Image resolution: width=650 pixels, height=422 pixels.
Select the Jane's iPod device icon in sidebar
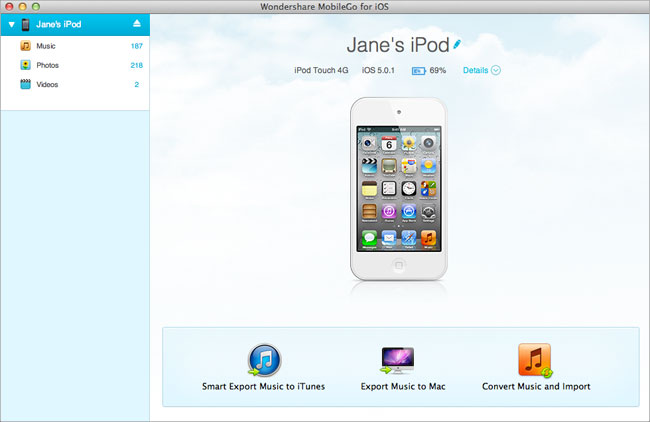tap(26, 24)
